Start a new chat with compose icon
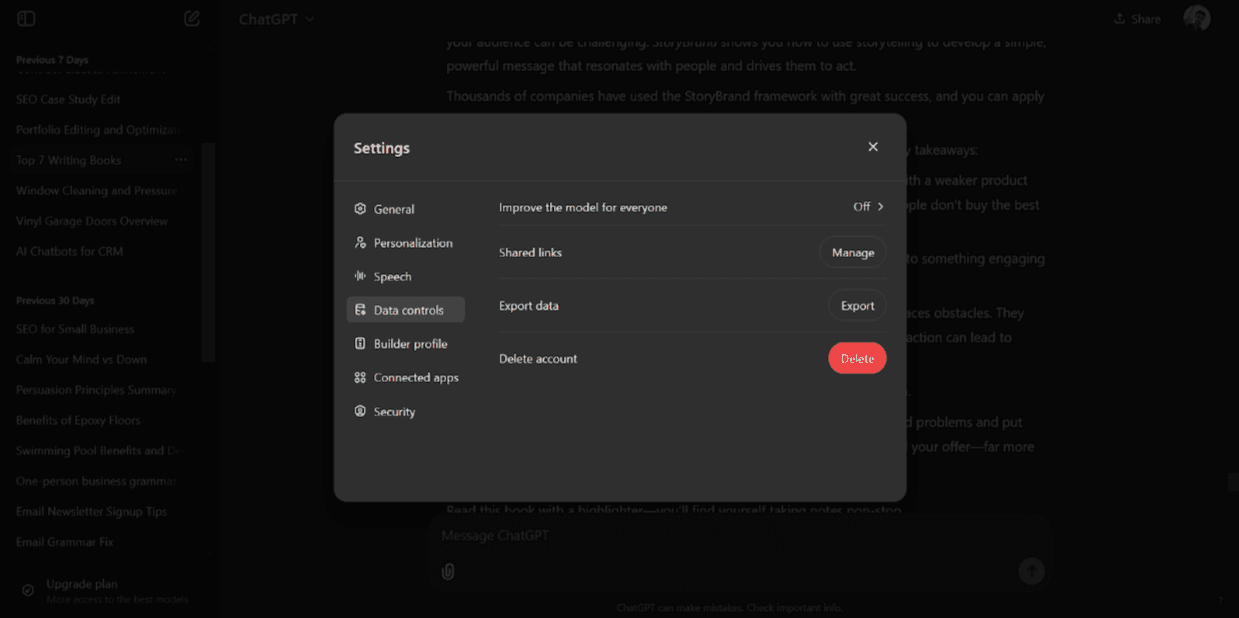1239x618 pixels. pos(192,19)
